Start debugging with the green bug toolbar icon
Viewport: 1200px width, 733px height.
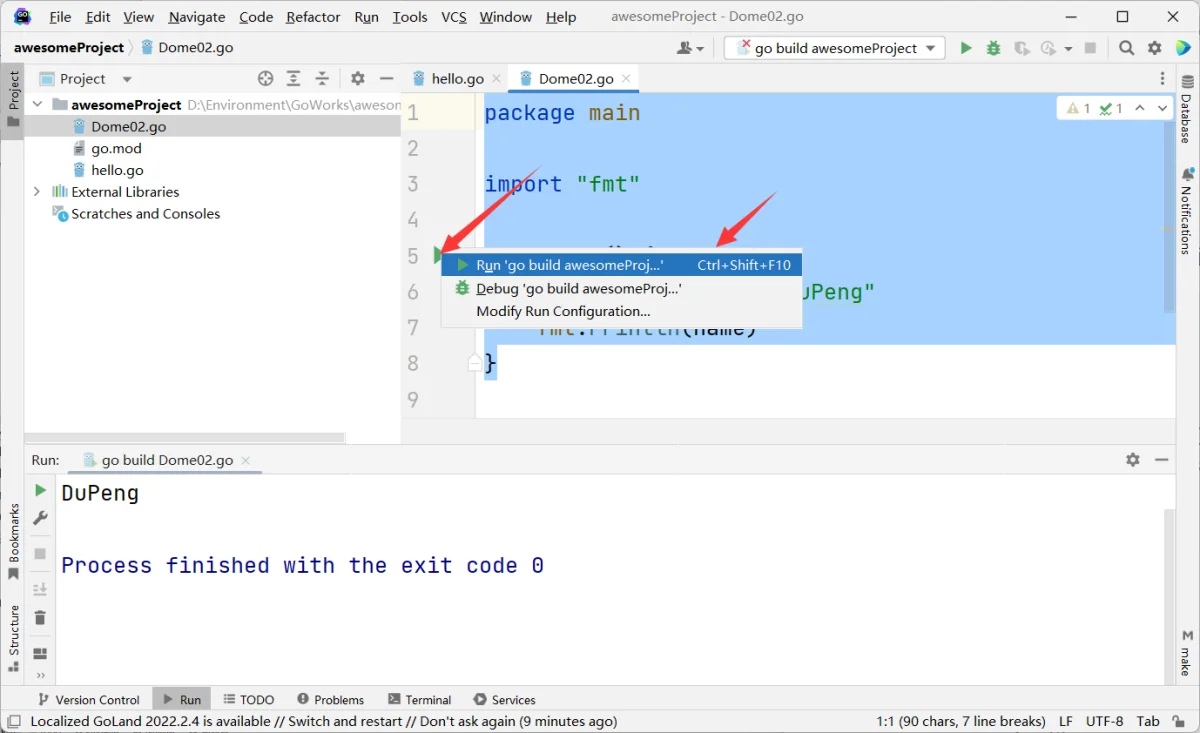click(993, 47)
